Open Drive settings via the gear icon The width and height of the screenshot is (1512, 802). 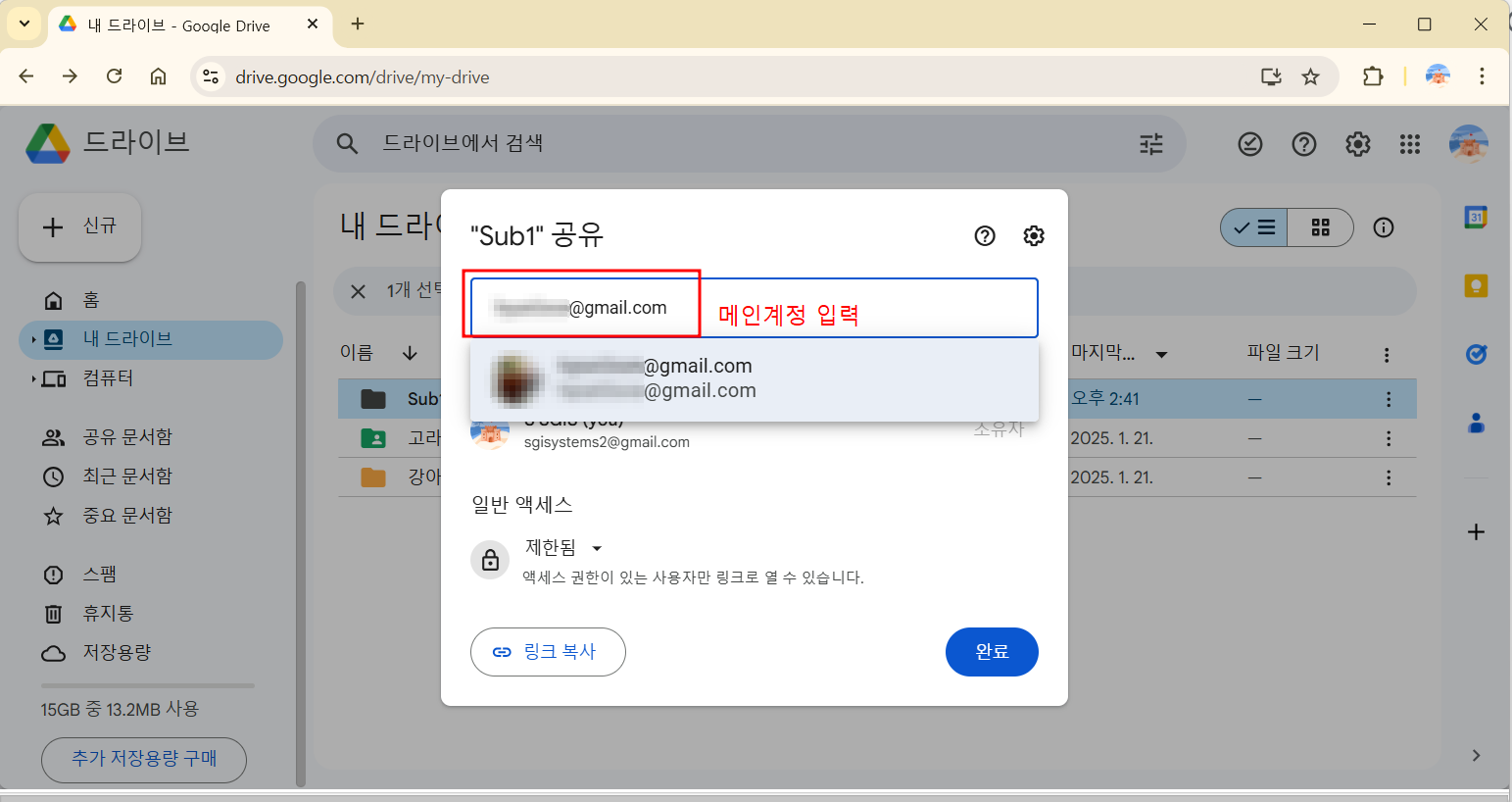tap(1357, 143)
